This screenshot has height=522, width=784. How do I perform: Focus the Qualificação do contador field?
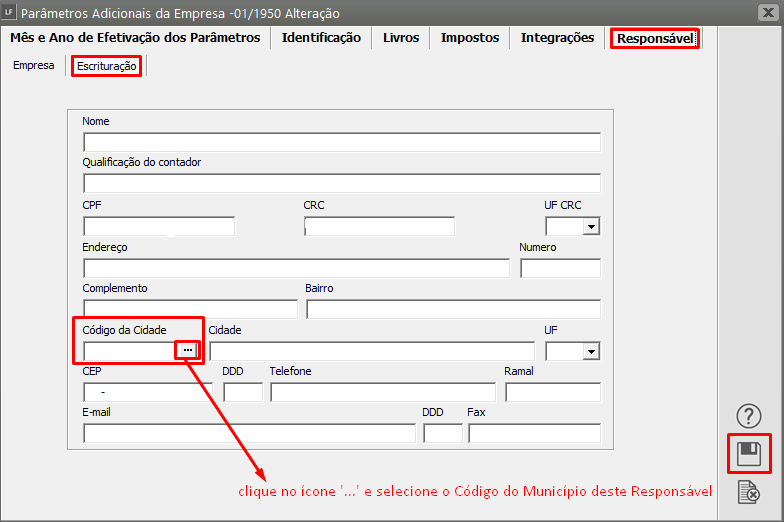point(341,183)
